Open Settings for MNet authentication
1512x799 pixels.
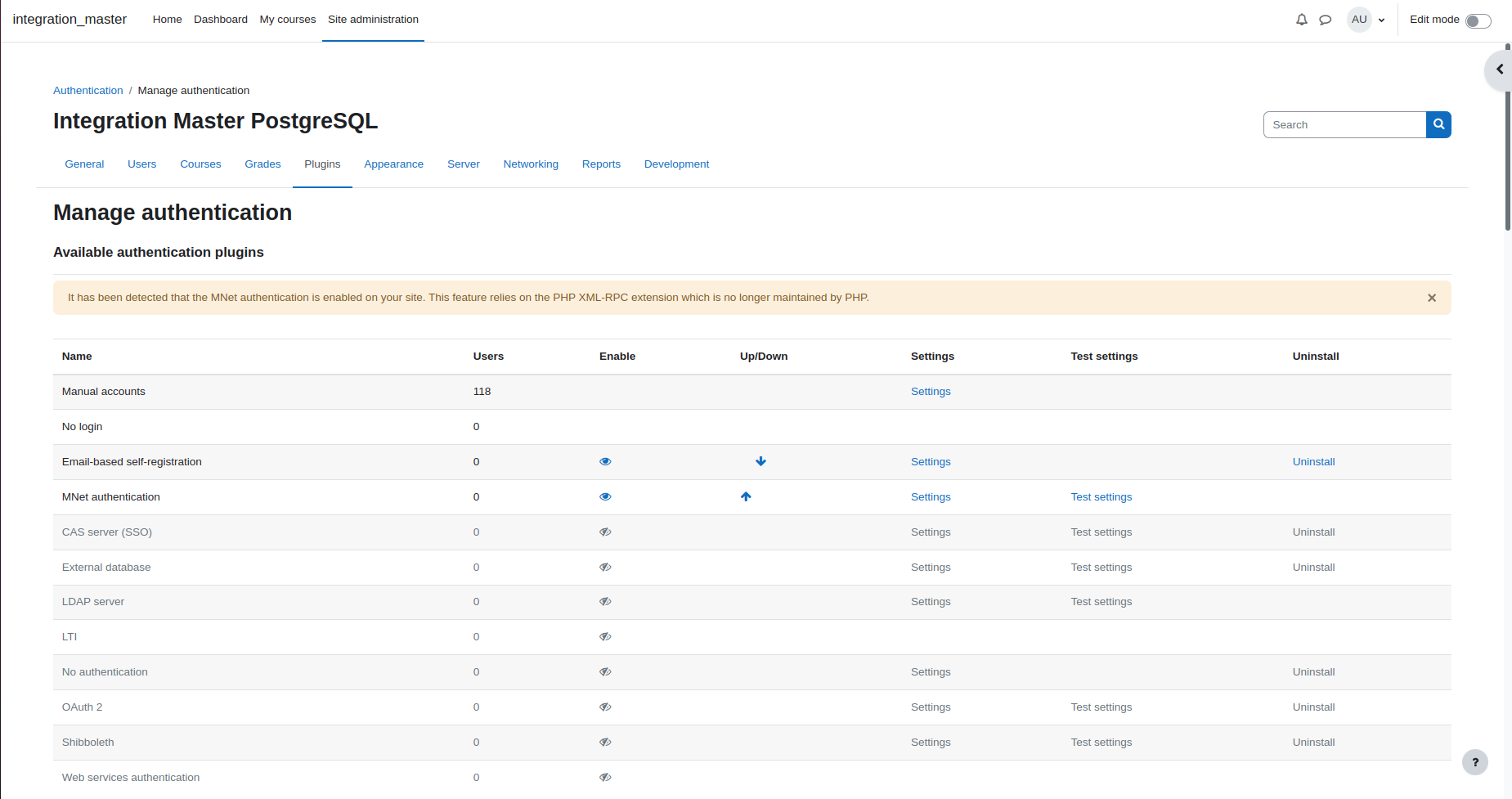coord(931,497)
